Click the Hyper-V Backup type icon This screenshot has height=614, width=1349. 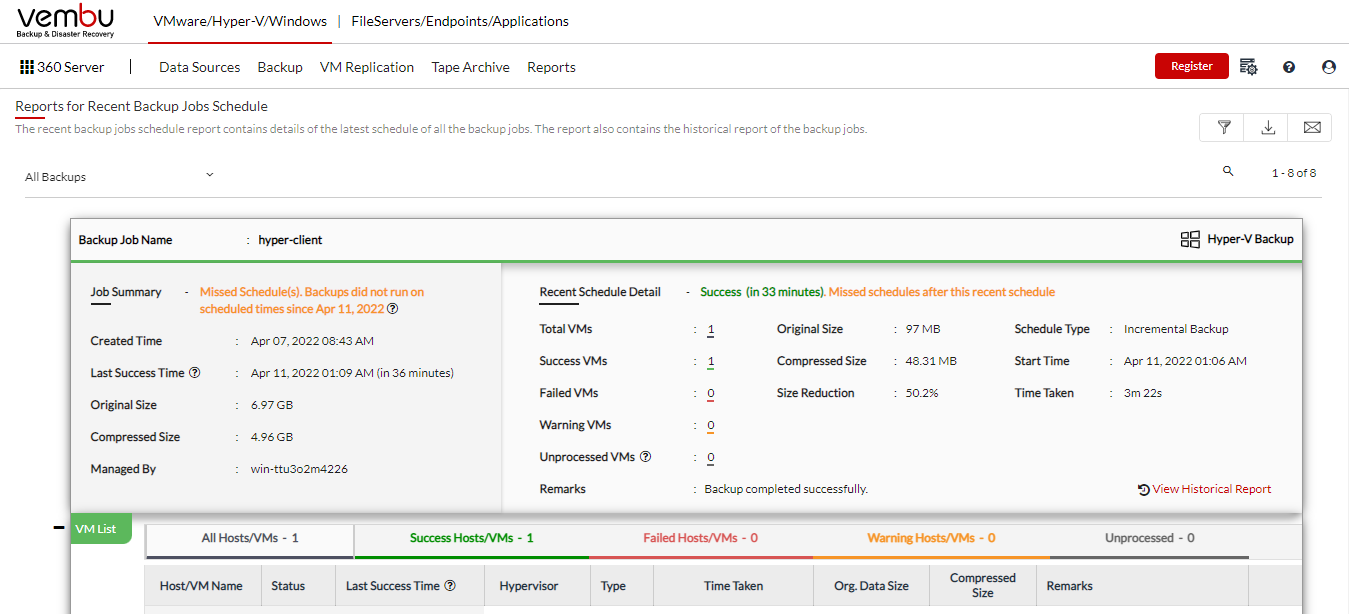(1190, 239)
